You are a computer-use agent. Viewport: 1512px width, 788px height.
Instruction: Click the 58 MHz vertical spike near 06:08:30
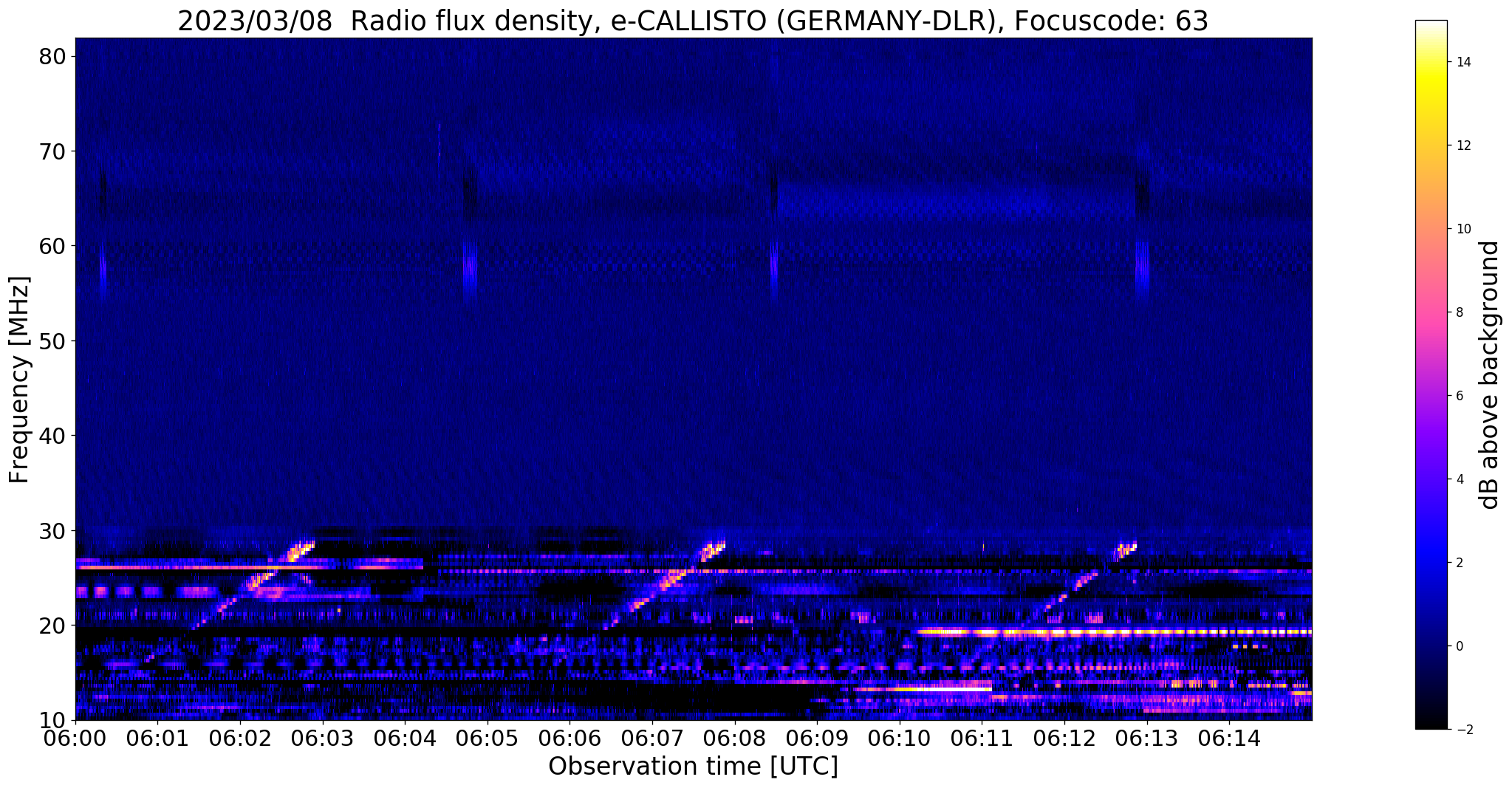point(774,268)
